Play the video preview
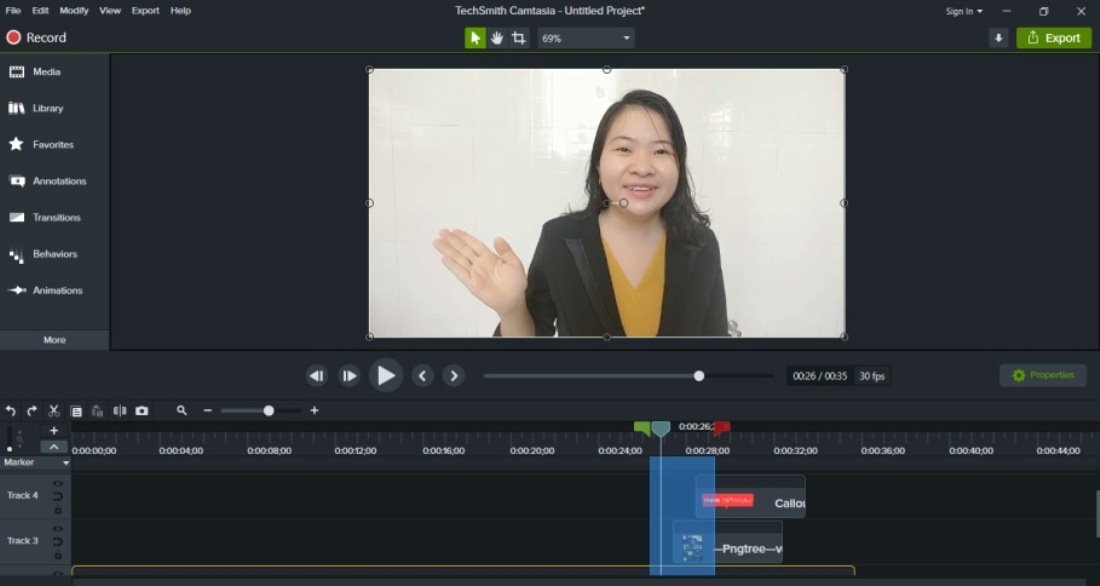1100x586 pixels. [386, 375]
